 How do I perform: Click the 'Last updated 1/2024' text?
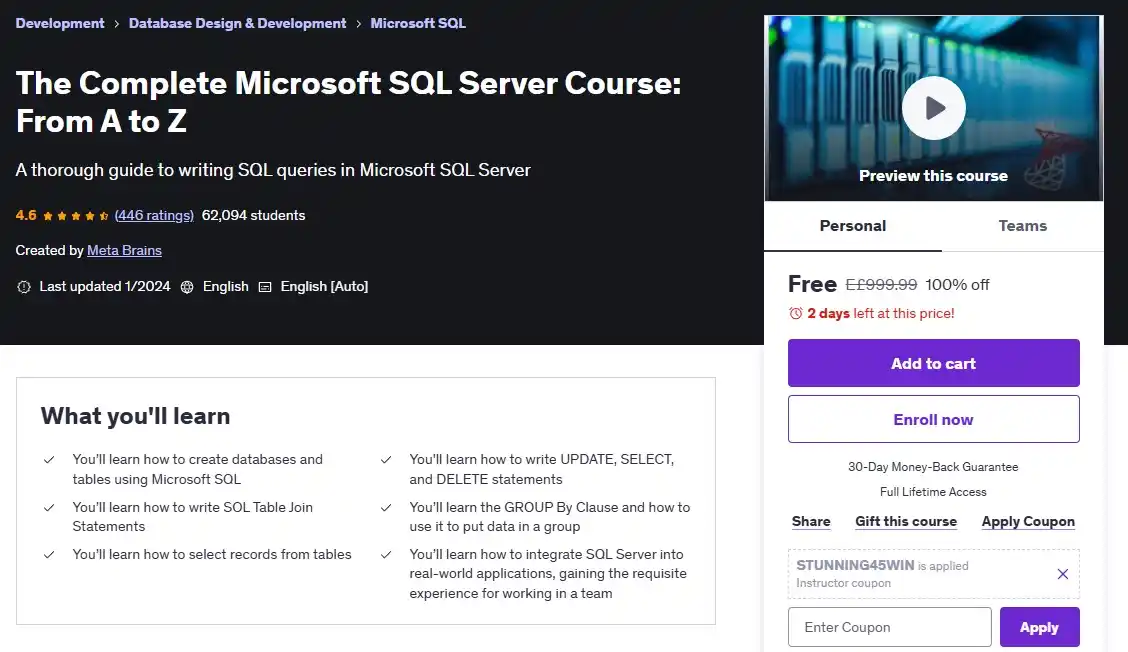pyautogui.click(x=105, y=286)
